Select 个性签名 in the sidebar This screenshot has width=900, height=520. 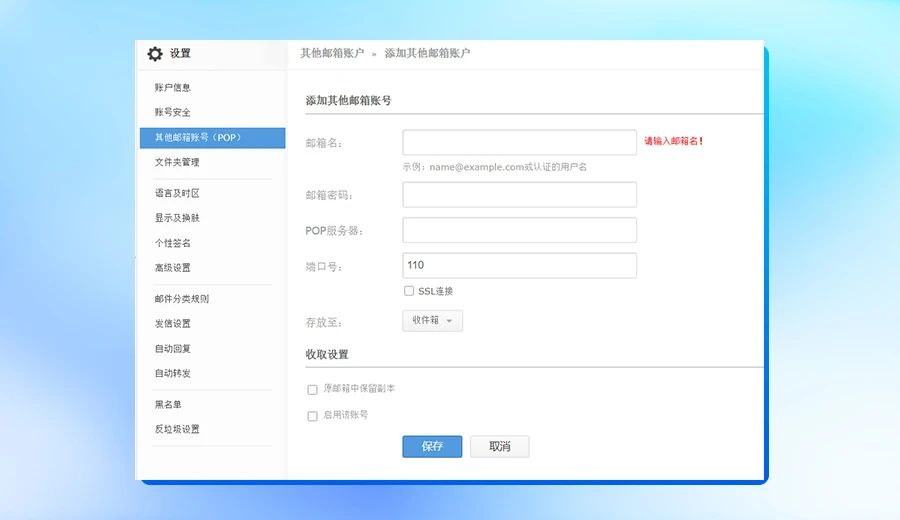point(173,243)
